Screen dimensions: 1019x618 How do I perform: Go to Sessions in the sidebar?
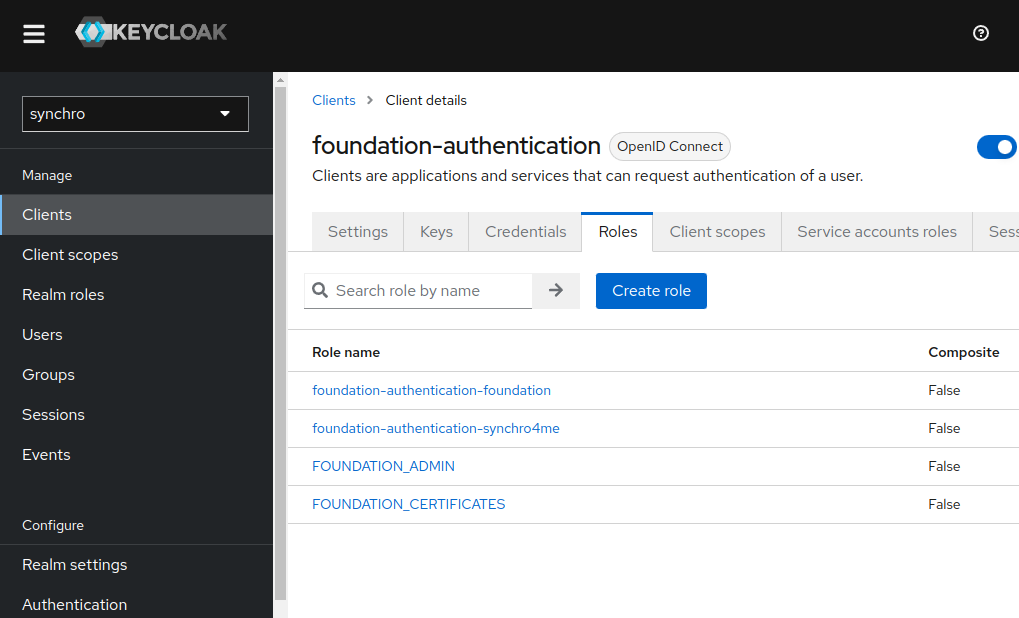click(x=53, y=414)
